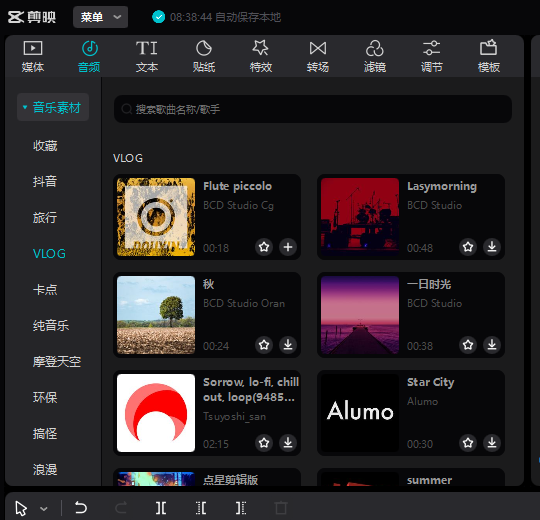Select the 收藏 music category
This screenshot has height=520, width=540.
pyautogui.click(x=45, y=146)
